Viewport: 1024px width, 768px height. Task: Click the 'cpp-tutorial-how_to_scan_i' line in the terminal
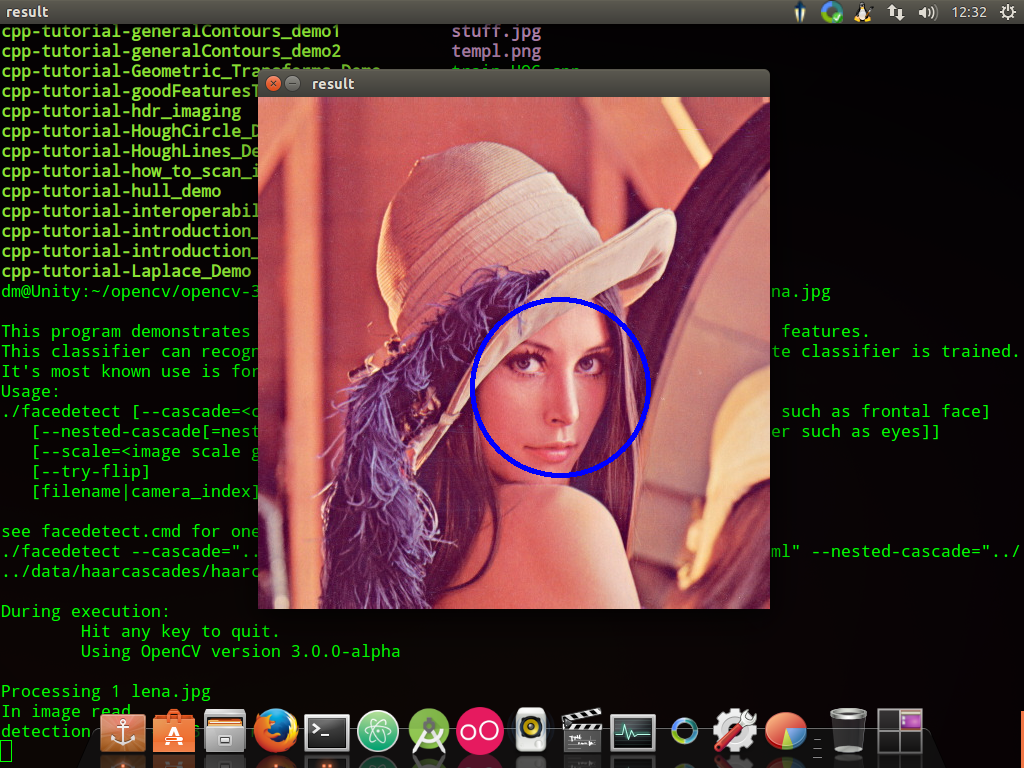point(130,172)
